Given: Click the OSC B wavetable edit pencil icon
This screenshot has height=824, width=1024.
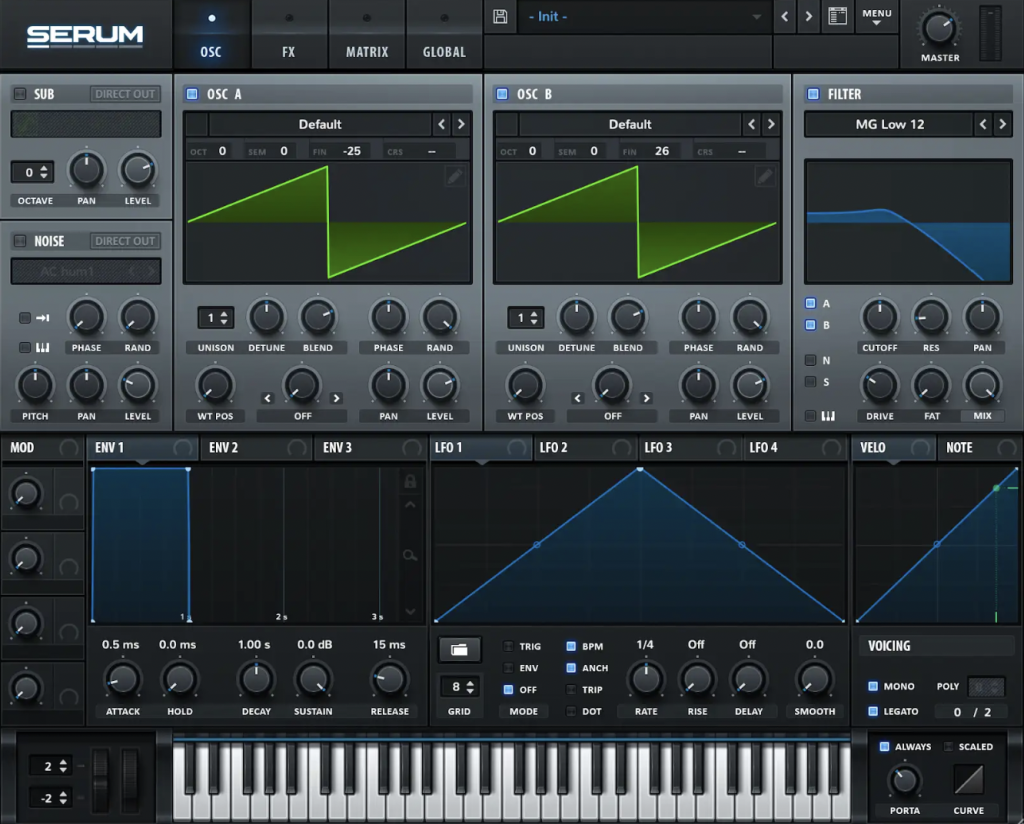Looking at the screenshot, I should point(765,176).
